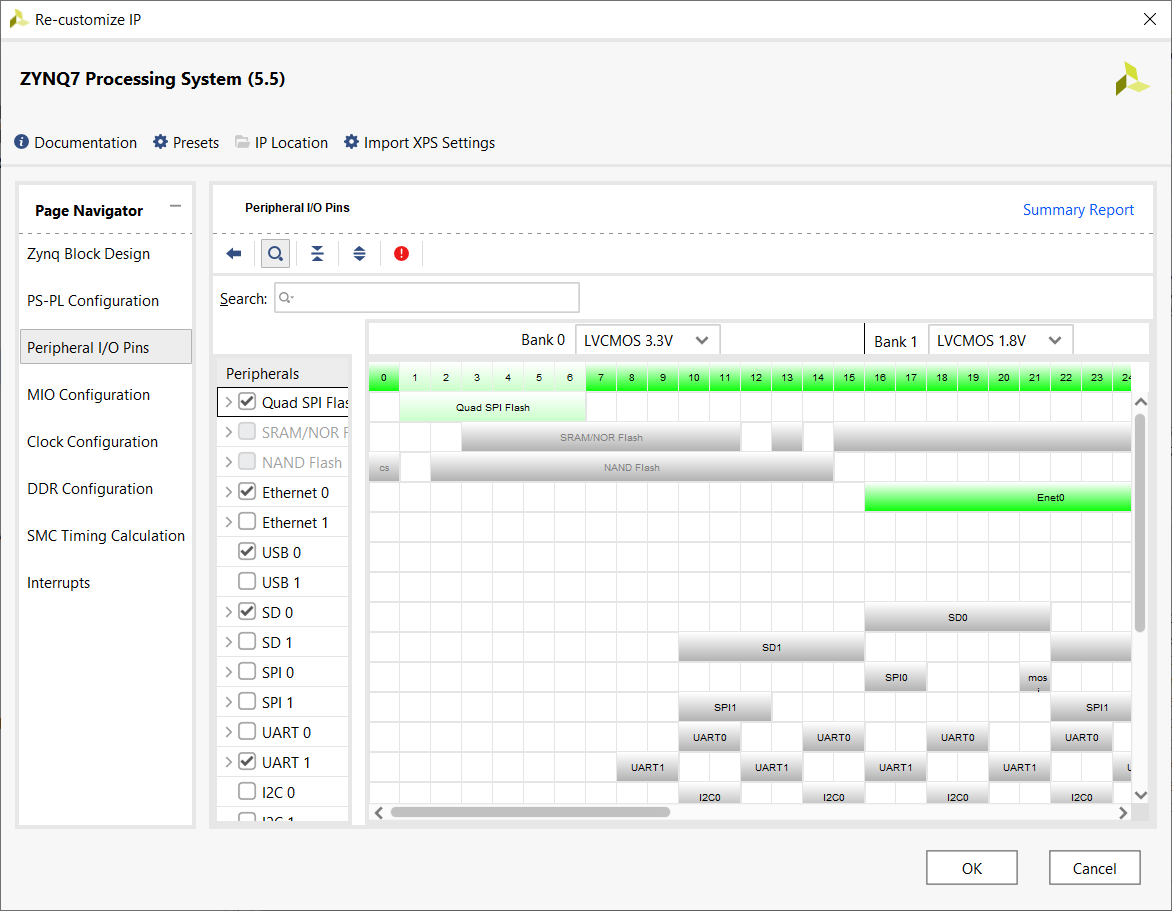Uncheck the Quad SPI Flash checkbox

point(247,402)
